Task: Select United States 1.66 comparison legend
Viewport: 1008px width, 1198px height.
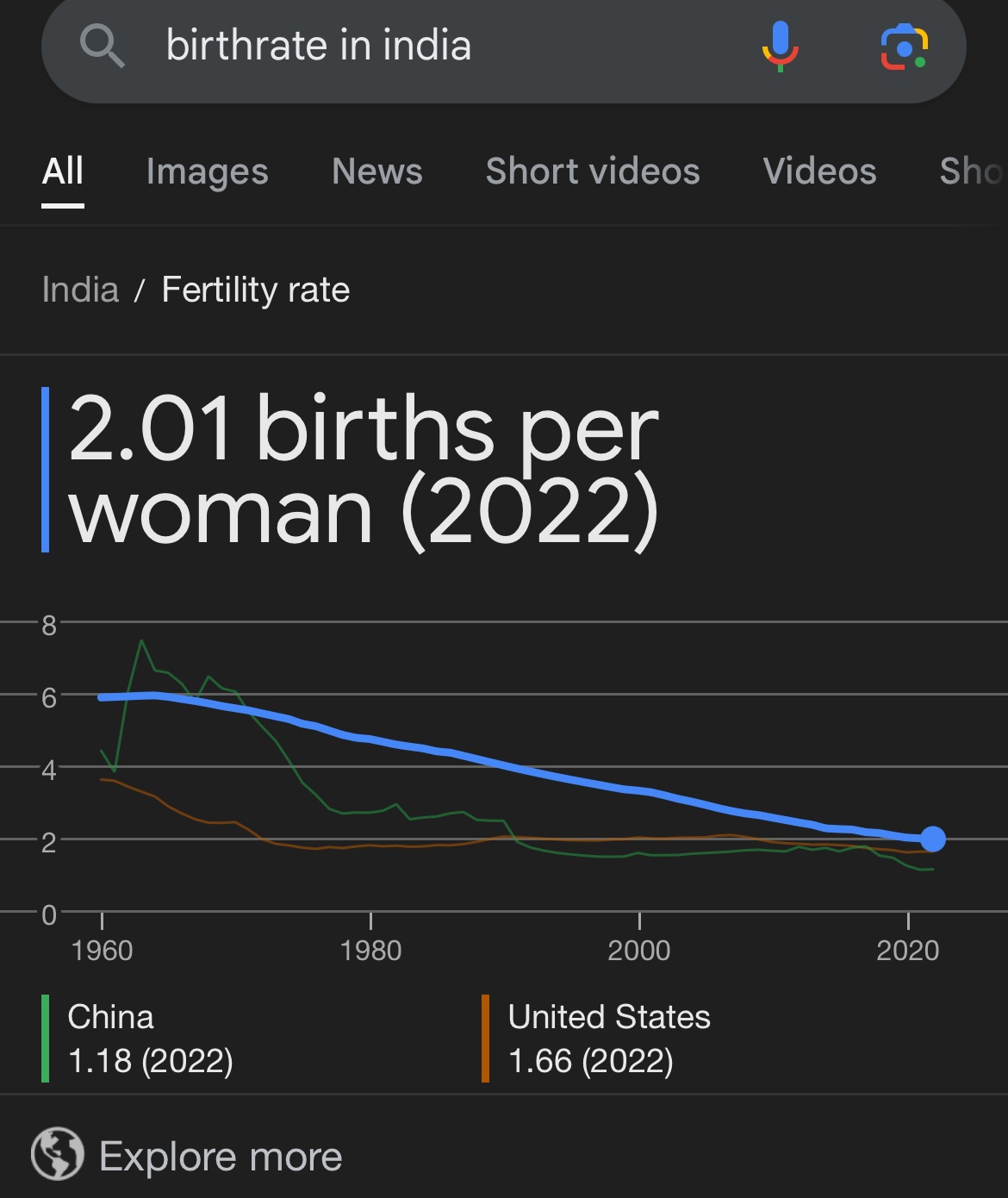Action: pos(608,1039)
